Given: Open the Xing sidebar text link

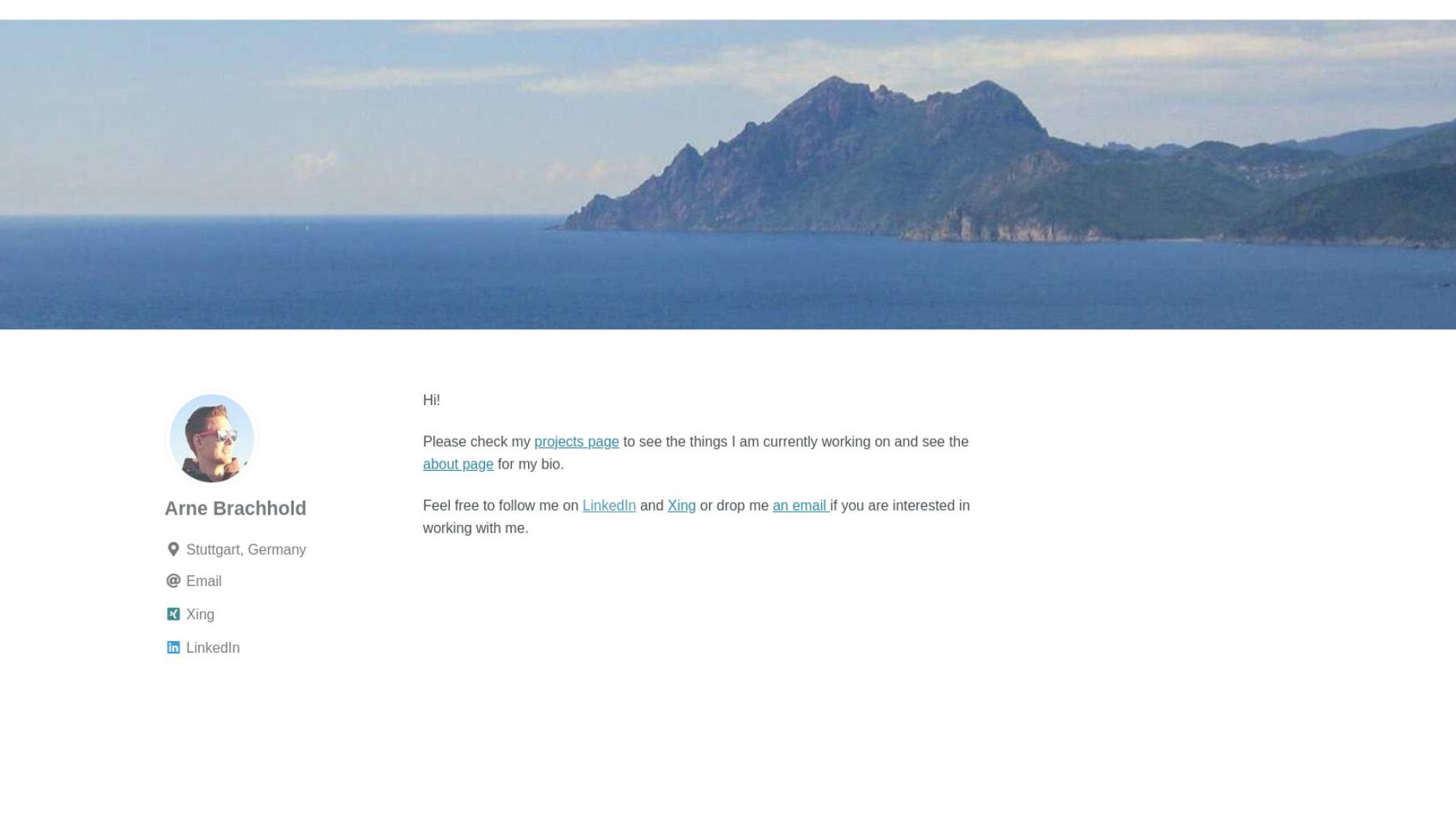Looking at the screenshot, I should pos(200,614).
